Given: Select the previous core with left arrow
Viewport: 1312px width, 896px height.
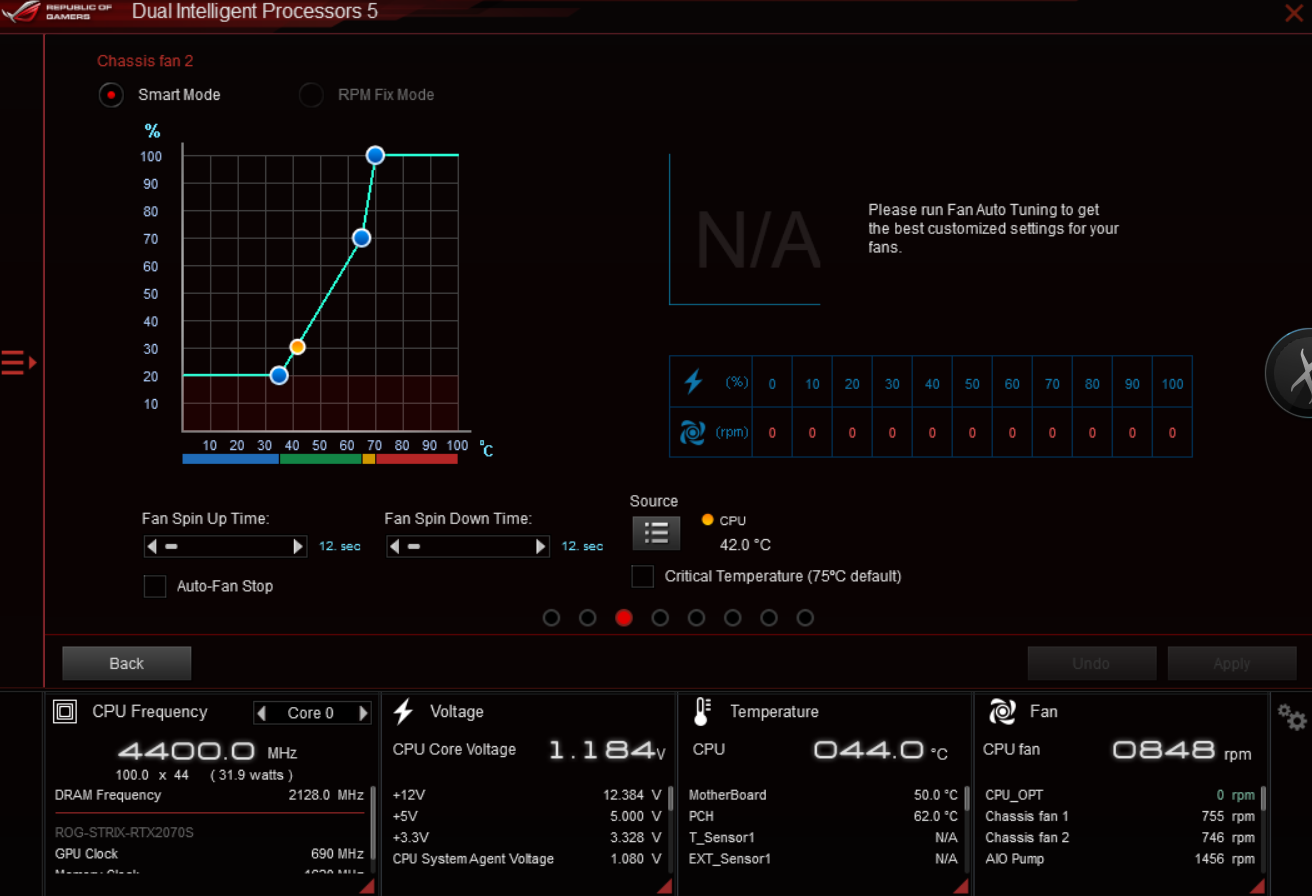Looking at the screenshot, I should 262,713.
